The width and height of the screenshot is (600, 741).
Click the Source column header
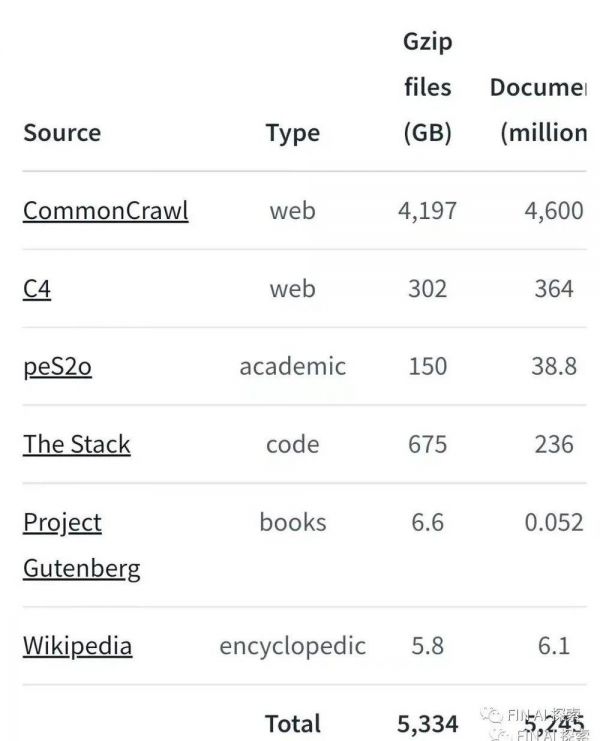coord(62,133)
